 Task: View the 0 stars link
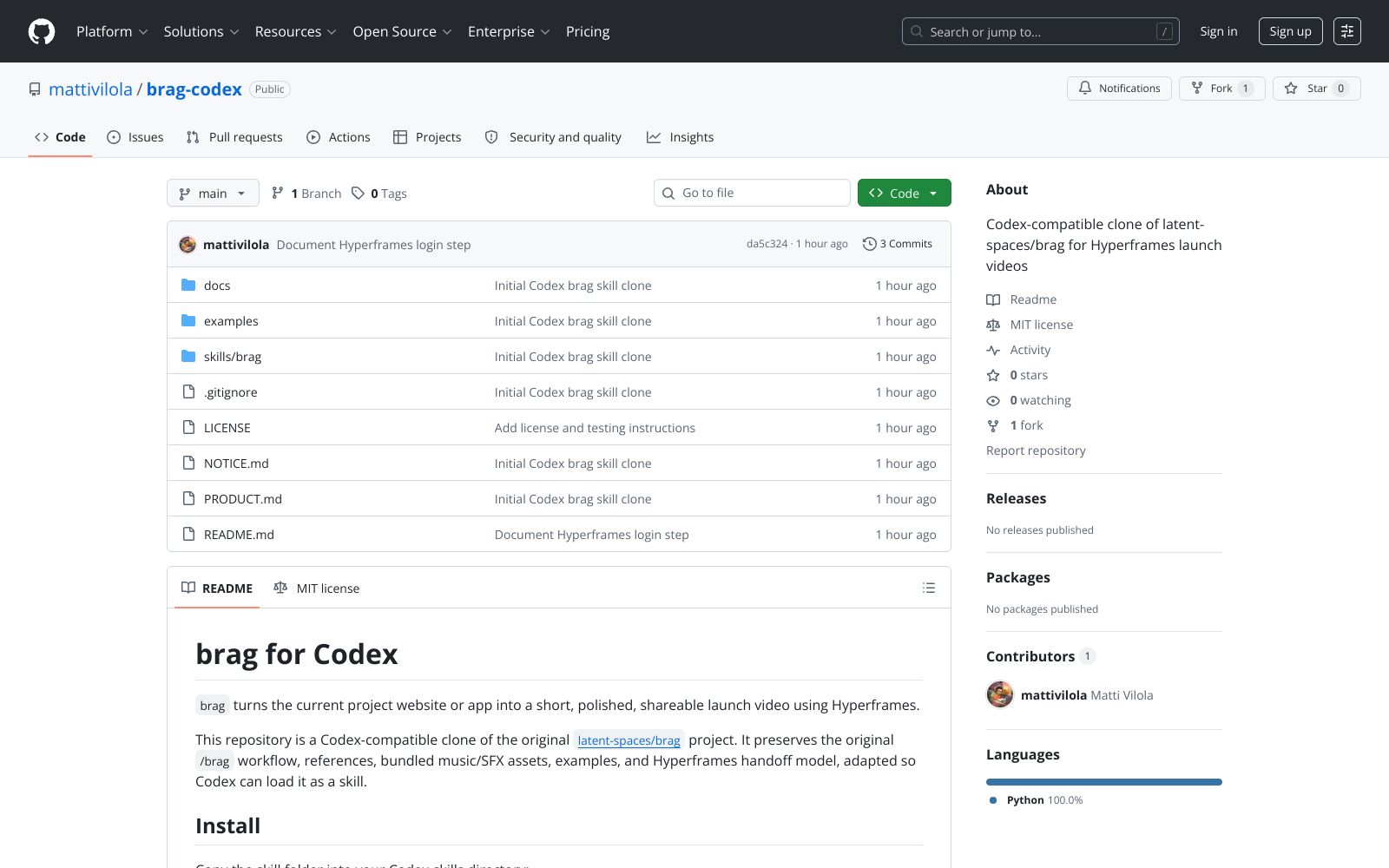click(x=1017, y=375)
